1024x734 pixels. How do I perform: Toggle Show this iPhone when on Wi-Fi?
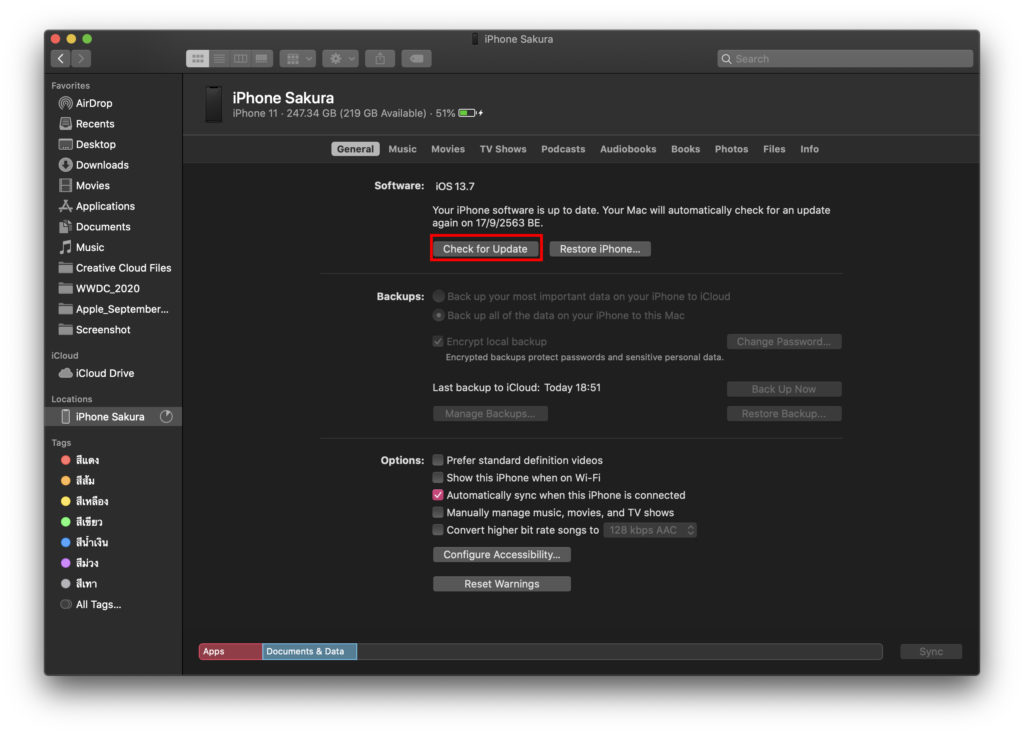438,478
